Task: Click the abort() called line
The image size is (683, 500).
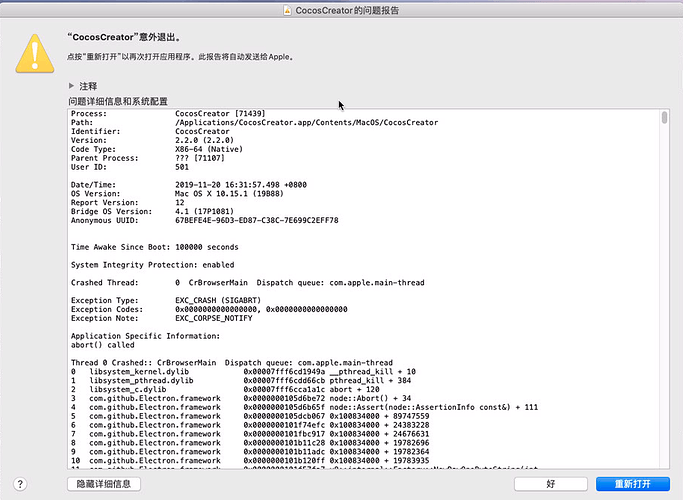Action: (x=103, y=345)
